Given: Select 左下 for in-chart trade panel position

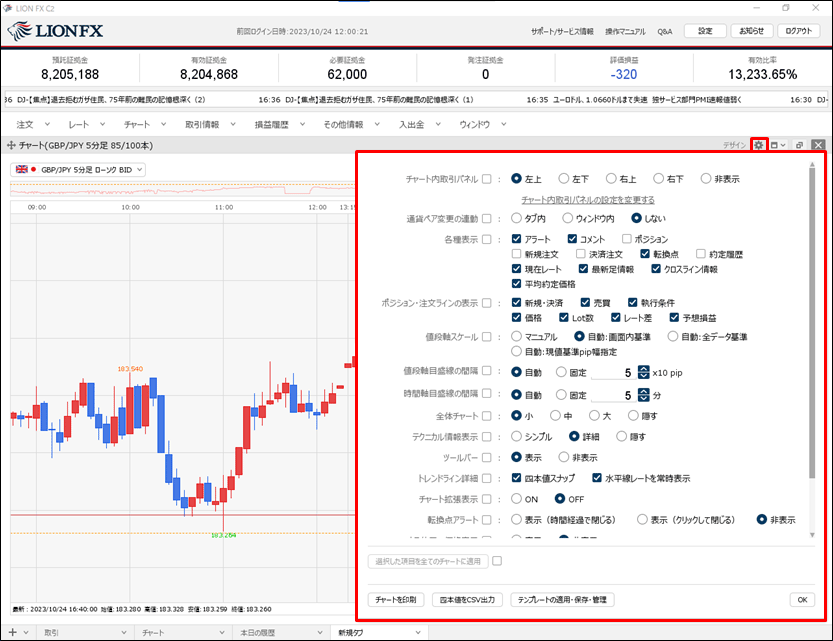Looking at the screenshot, I should tap(564, 178).
